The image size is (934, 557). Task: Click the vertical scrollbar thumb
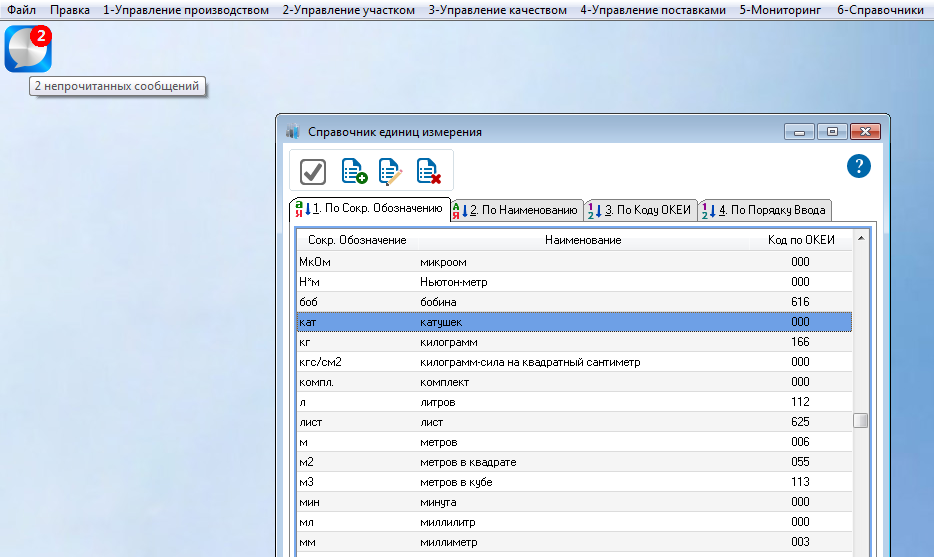click(860, 421)
